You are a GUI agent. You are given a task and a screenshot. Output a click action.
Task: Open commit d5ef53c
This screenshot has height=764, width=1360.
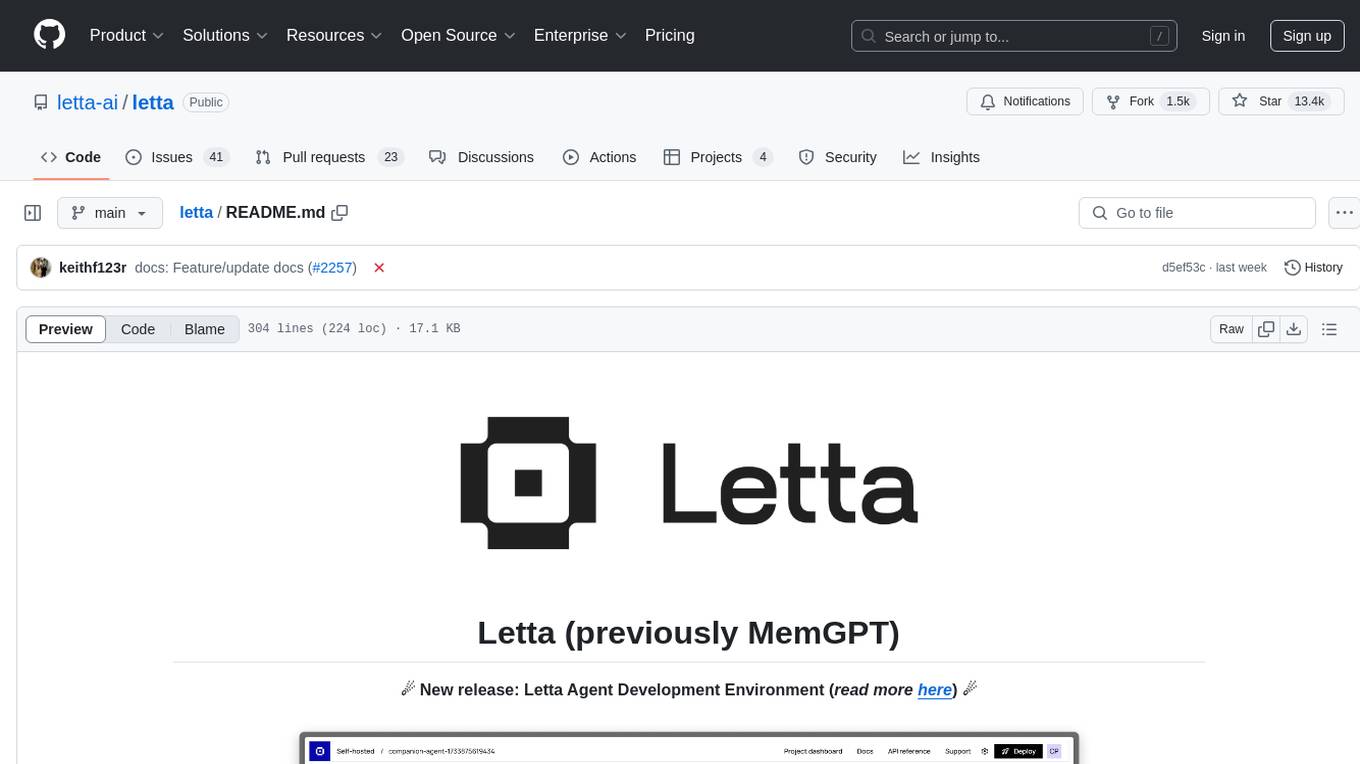point(1184,268)
